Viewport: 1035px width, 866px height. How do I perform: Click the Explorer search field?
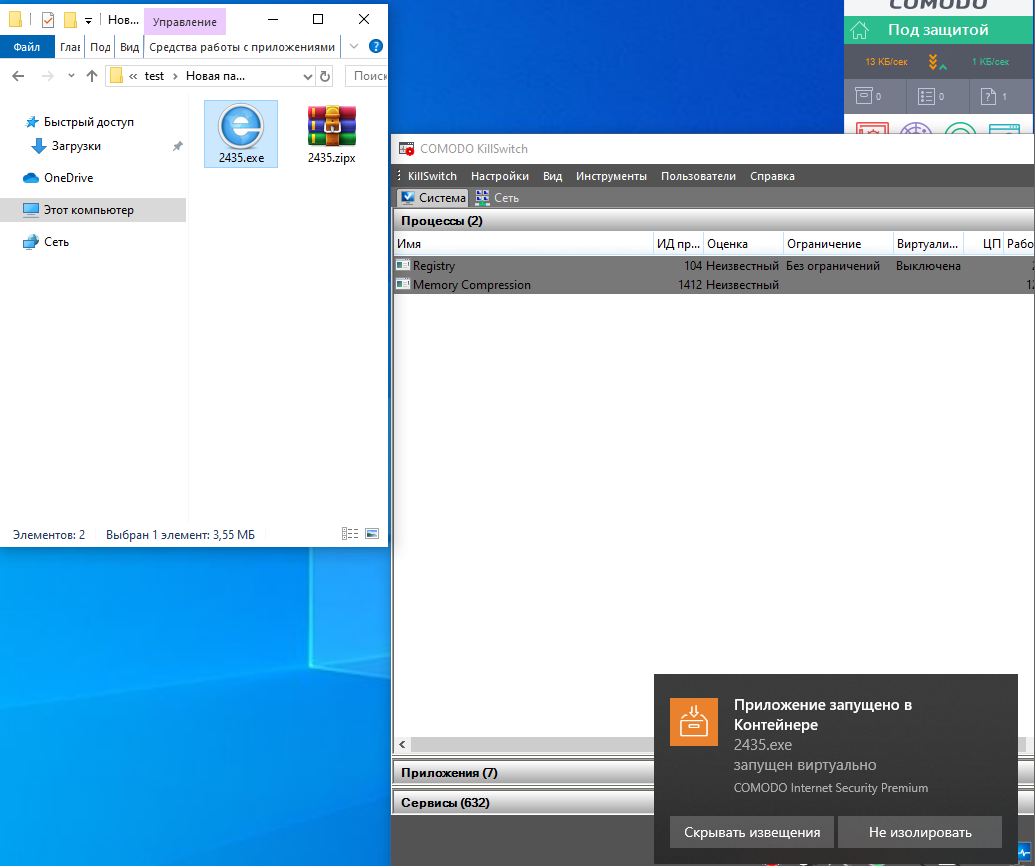(x=367, y=76)
